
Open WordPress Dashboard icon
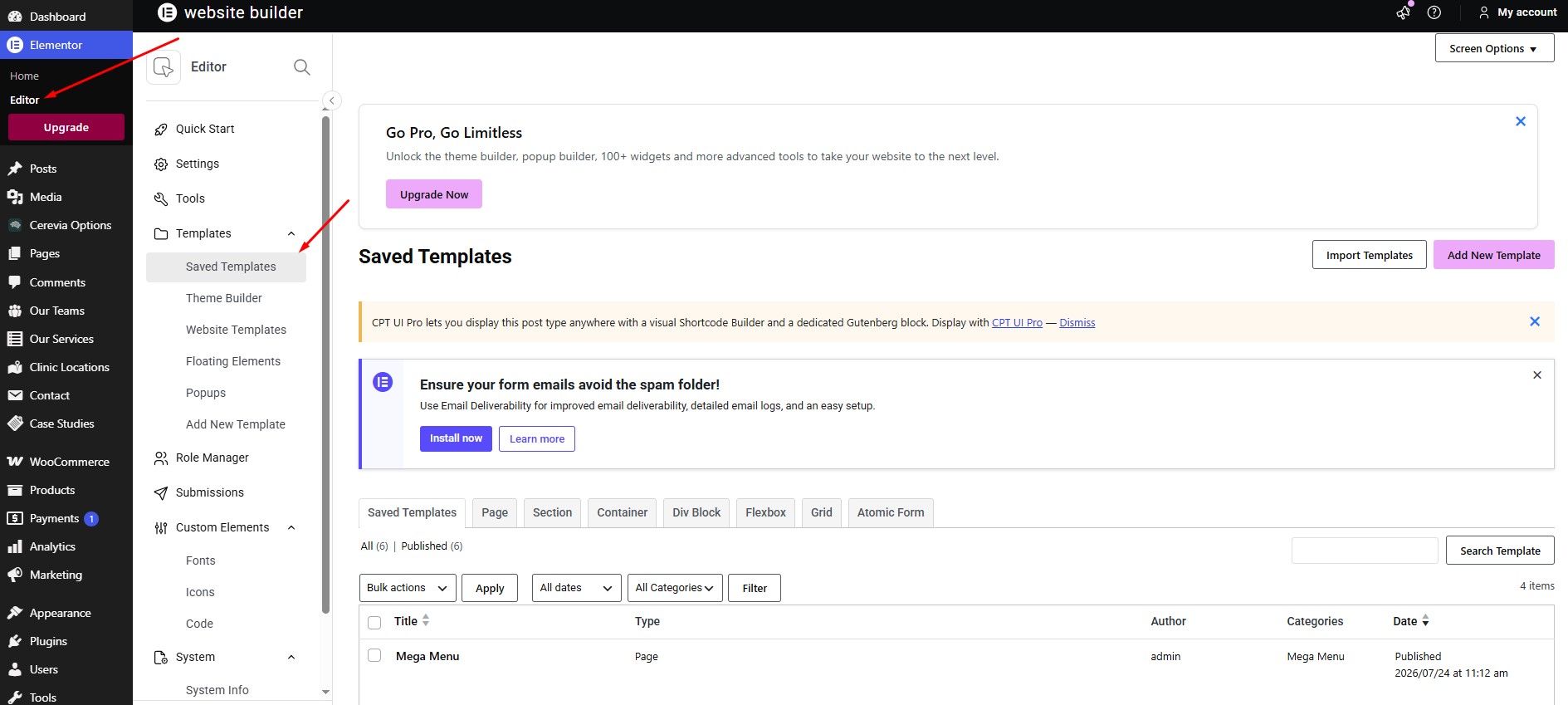coord(15,17)
